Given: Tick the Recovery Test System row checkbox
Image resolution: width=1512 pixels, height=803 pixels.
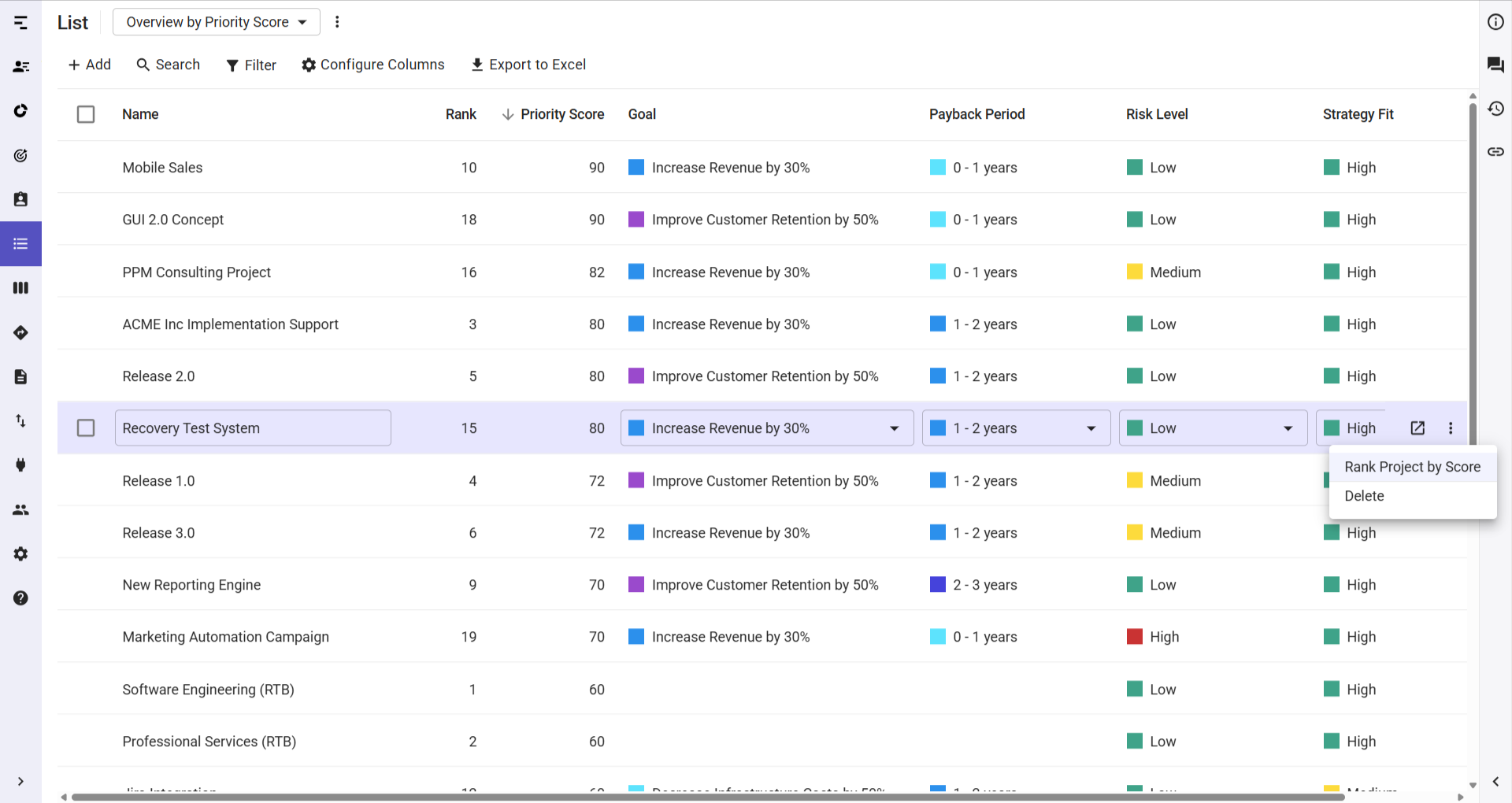Looking at the screenshot, I should pos(86,428).
